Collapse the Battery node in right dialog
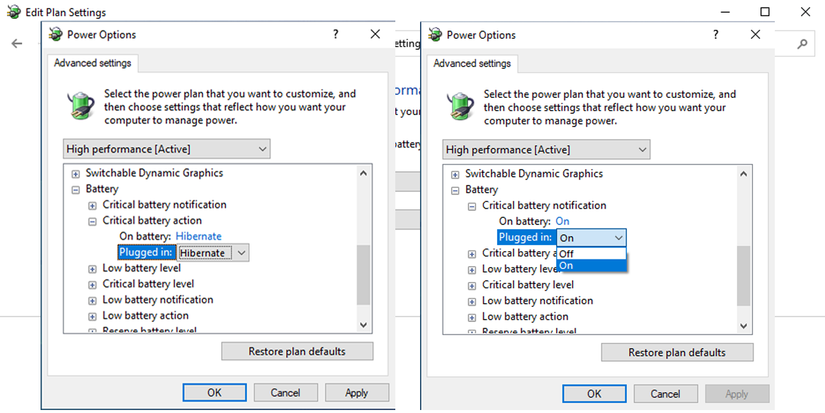825x413 pixels. click(x=455, y=190)
